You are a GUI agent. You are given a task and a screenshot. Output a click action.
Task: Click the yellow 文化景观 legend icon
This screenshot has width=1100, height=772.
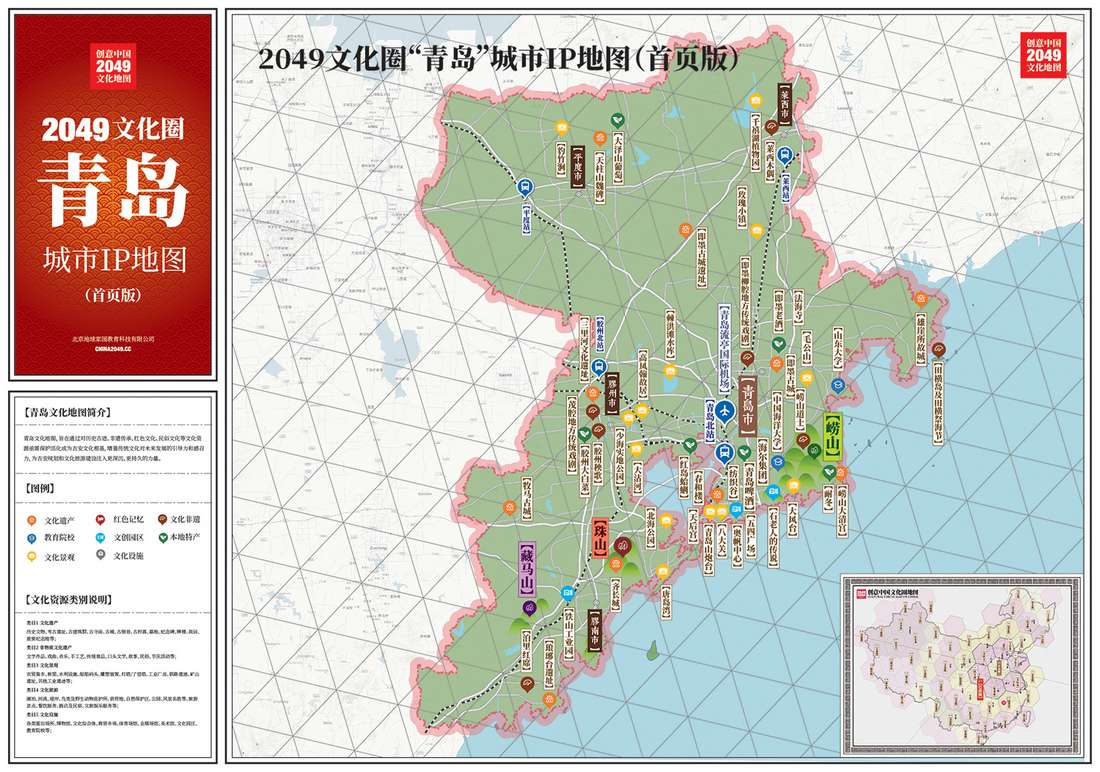click(32, 557)
